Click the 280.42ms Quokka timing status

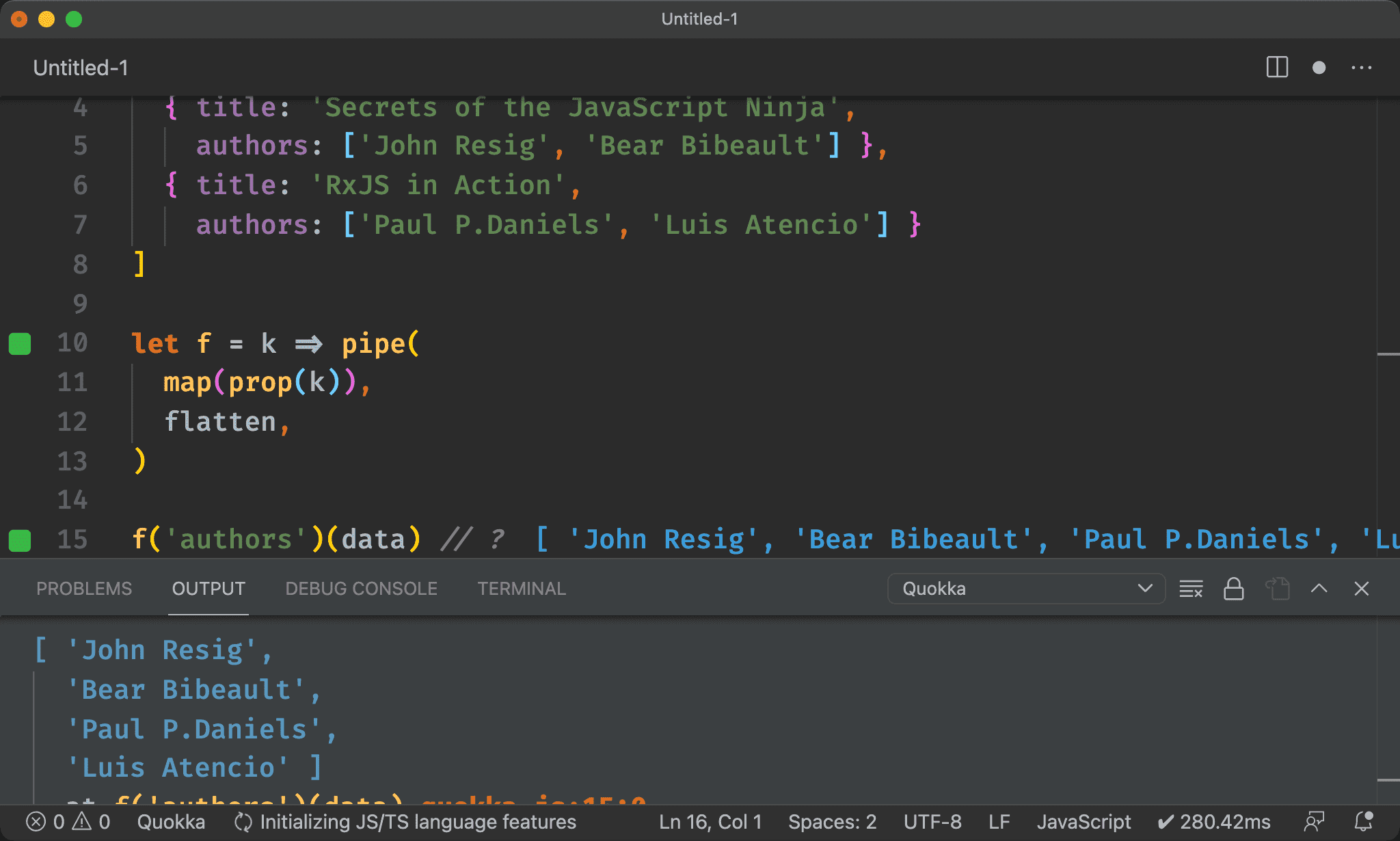pyautogui.click(x=1214, y=821)
